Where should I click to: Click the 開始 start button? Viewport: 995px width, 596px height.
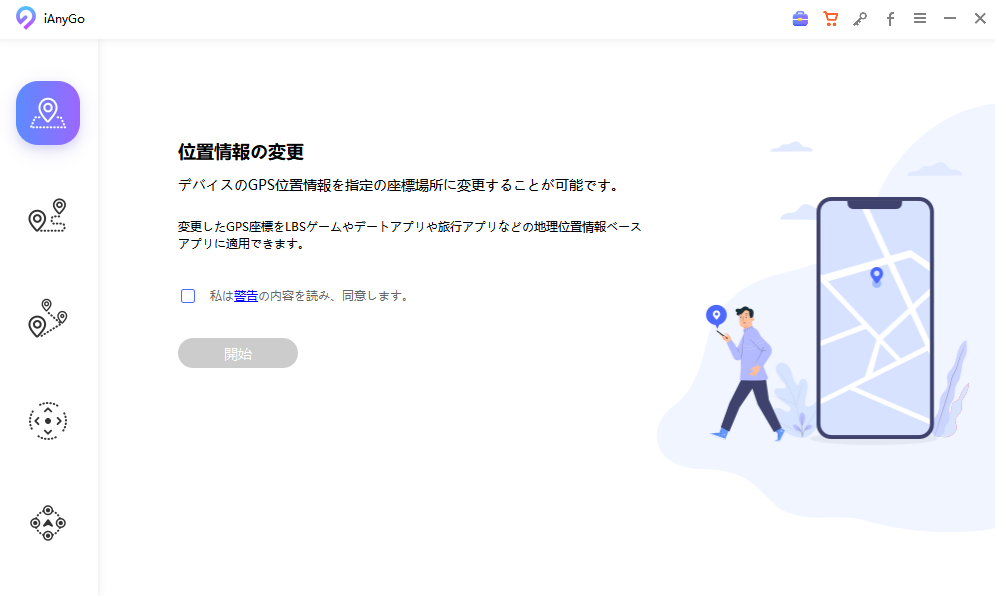point(238,353)
